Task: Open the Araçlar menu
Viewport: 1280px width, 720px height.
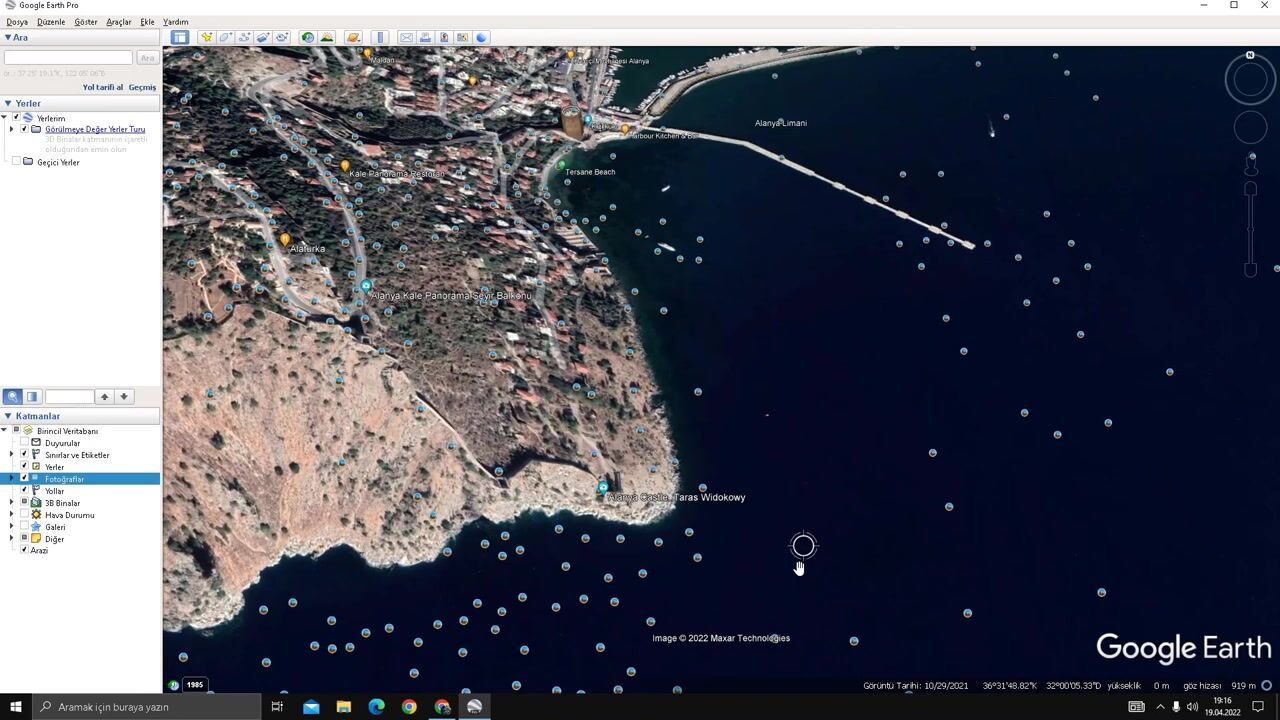Action: click(118, 21)
